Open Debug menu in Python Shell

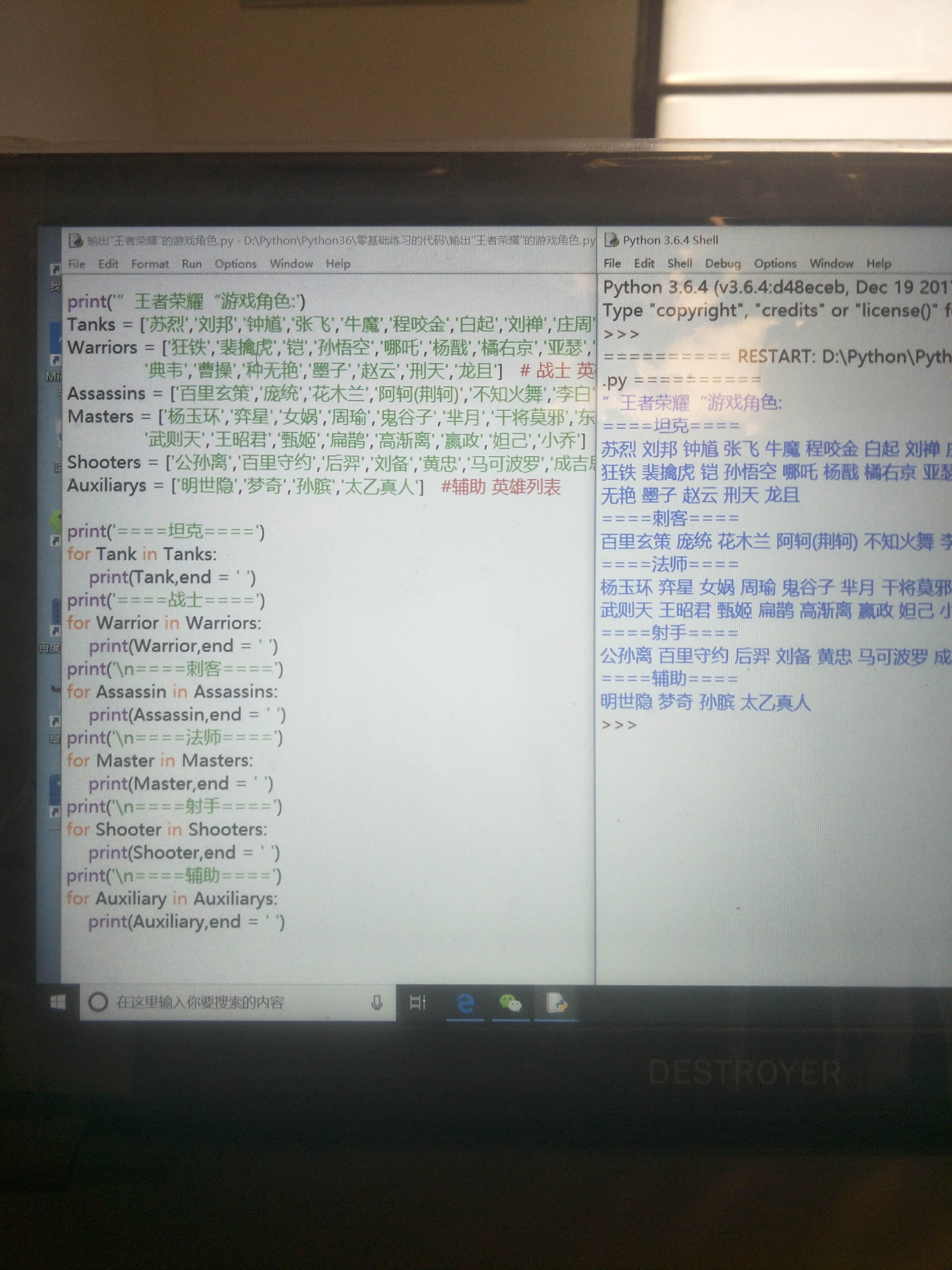723,263
